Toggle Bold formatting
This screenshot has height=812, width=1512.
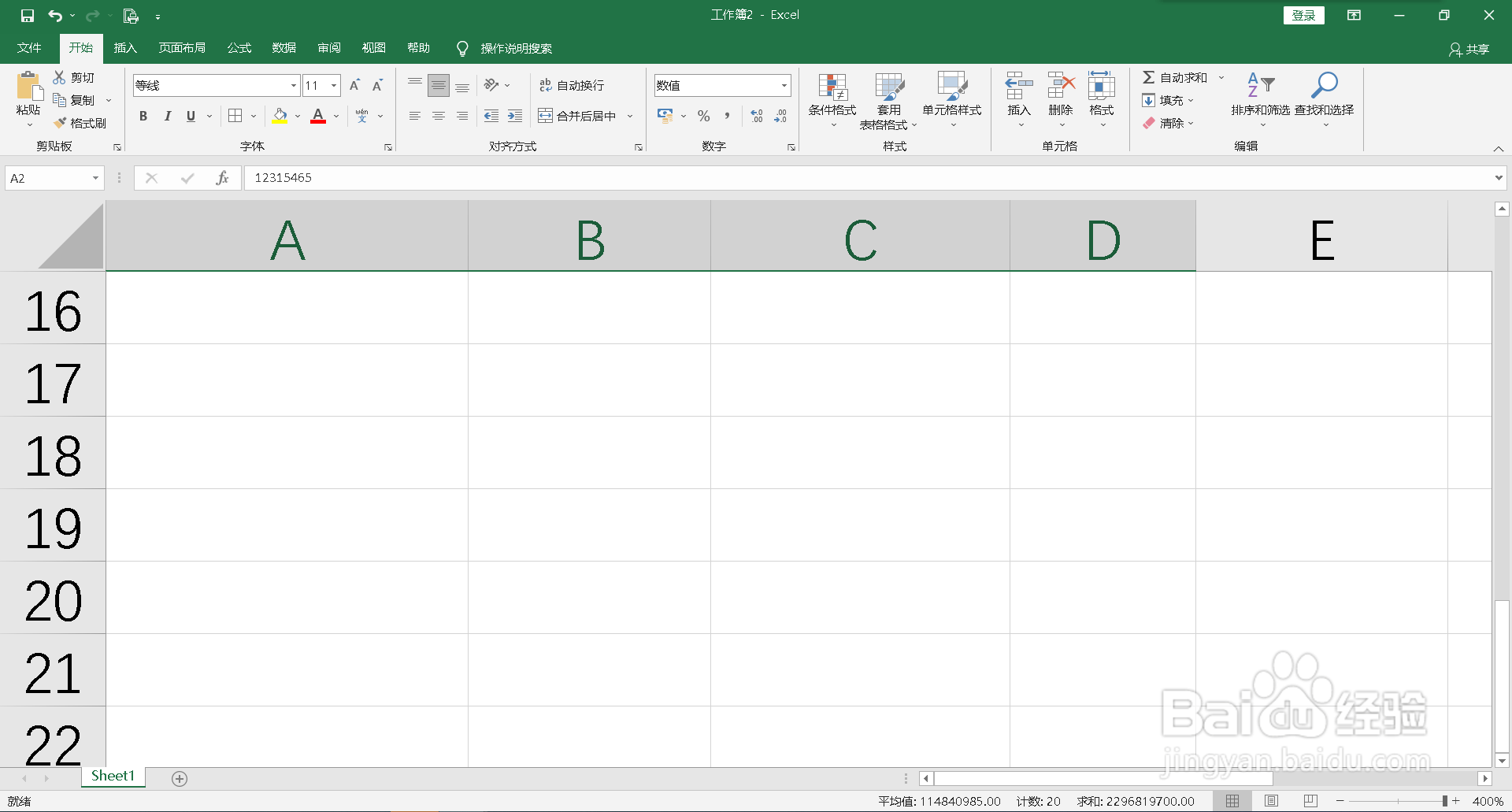[143, 116]
